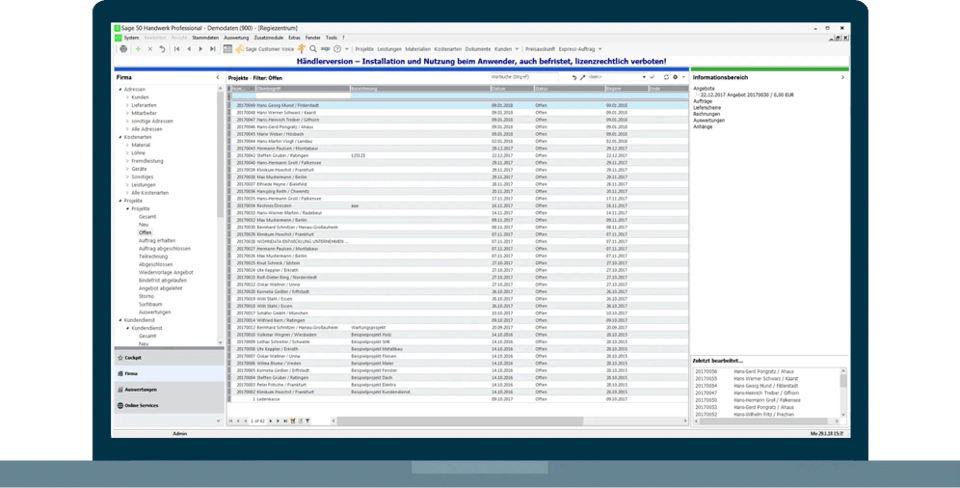The height and width of the screenshot is (488, 960).
Task: Click the magnifier search icon in toolbar
Action: coord(313,49)
